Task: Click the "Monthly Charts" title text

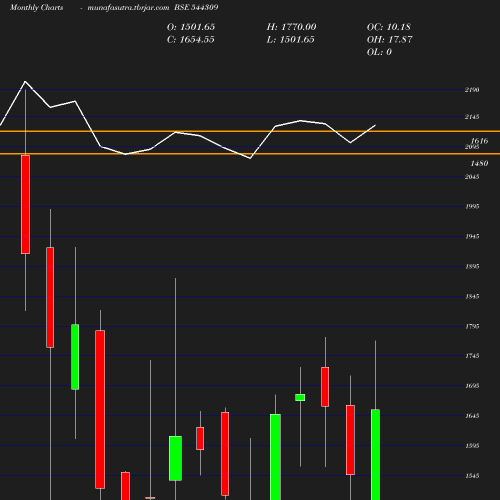Action: [x=37, y=8]
